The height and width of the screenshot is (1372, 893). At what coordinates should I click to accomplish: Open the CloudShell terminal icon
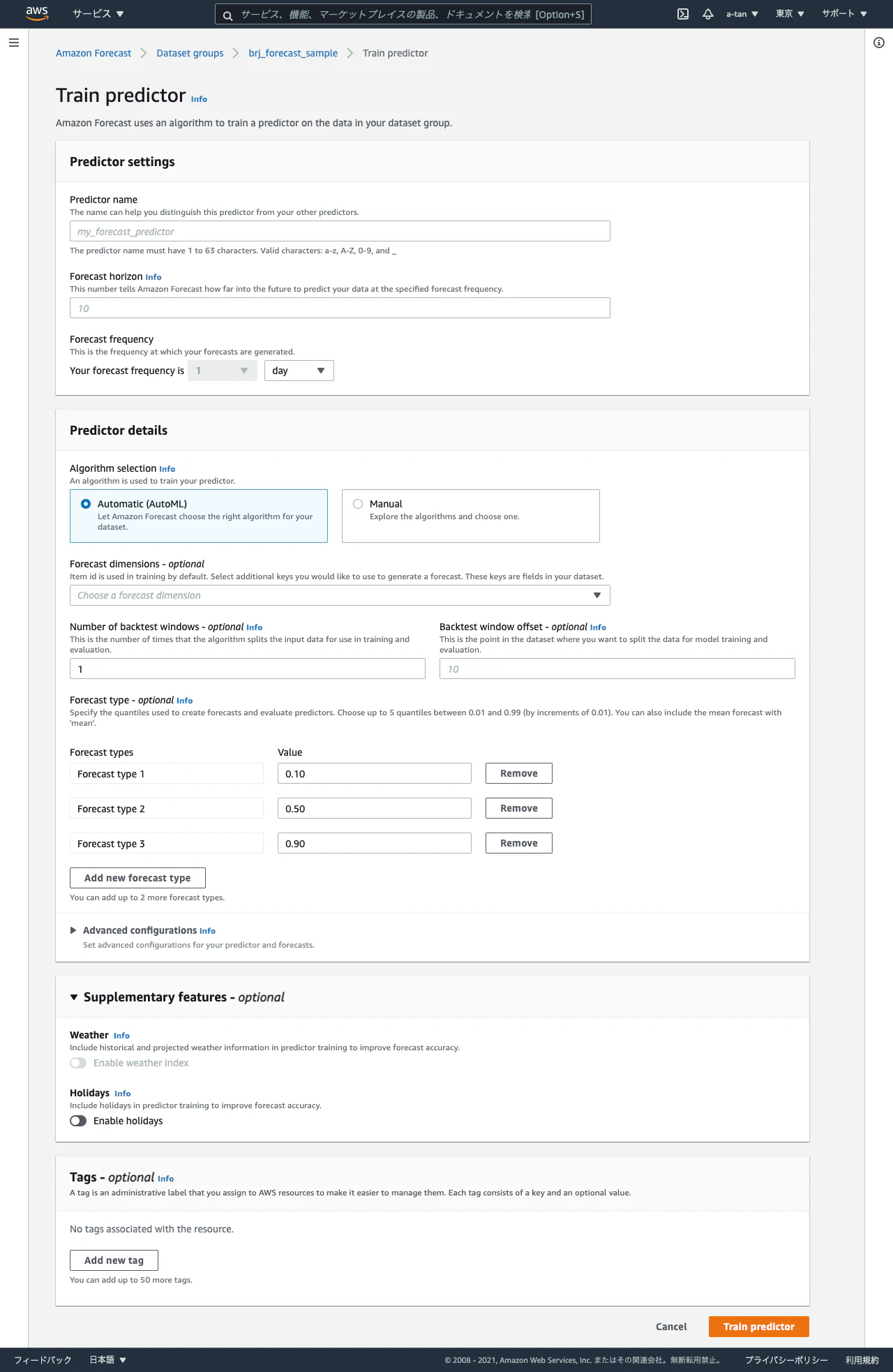(683, 14)
